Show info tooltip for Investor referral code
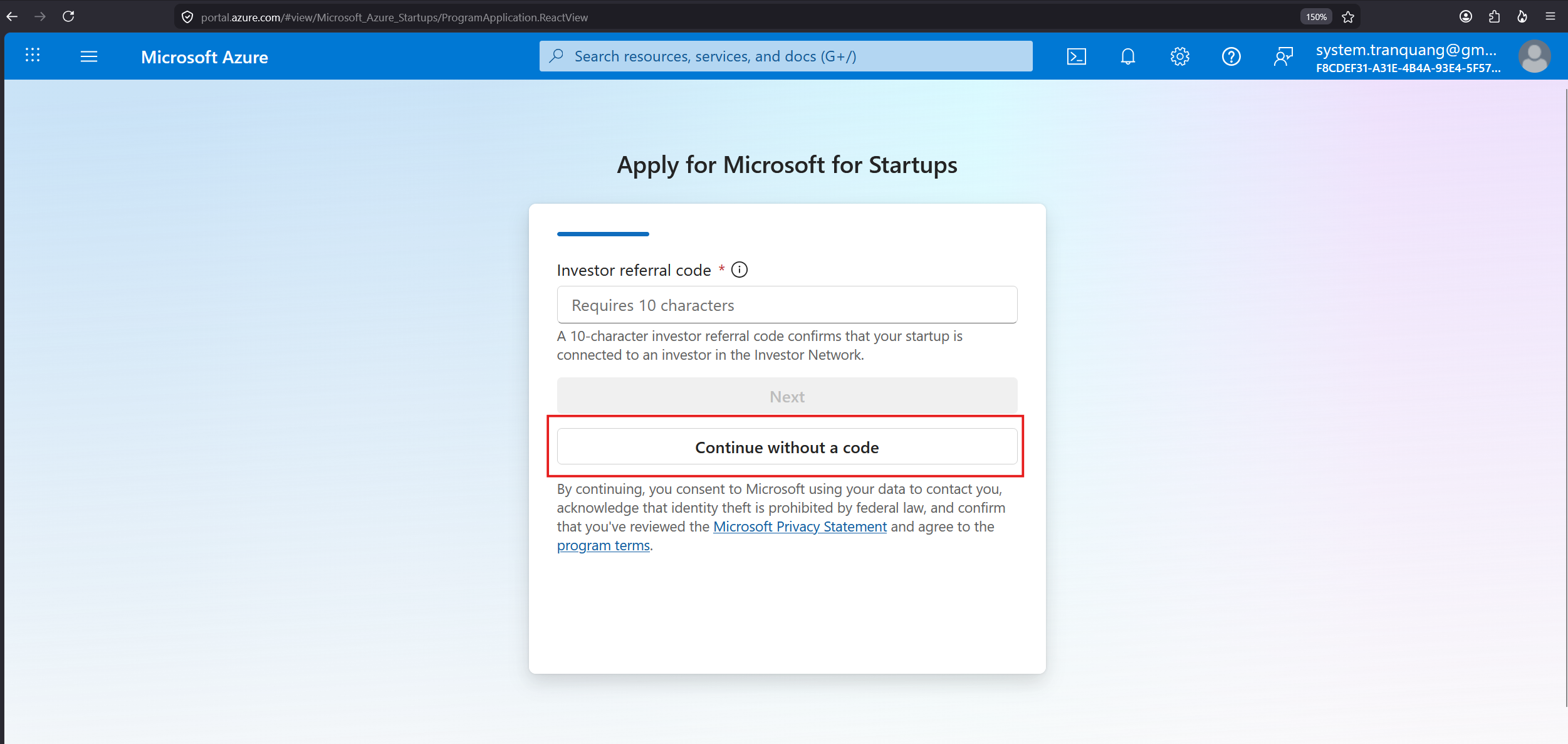 pos(740,270)
